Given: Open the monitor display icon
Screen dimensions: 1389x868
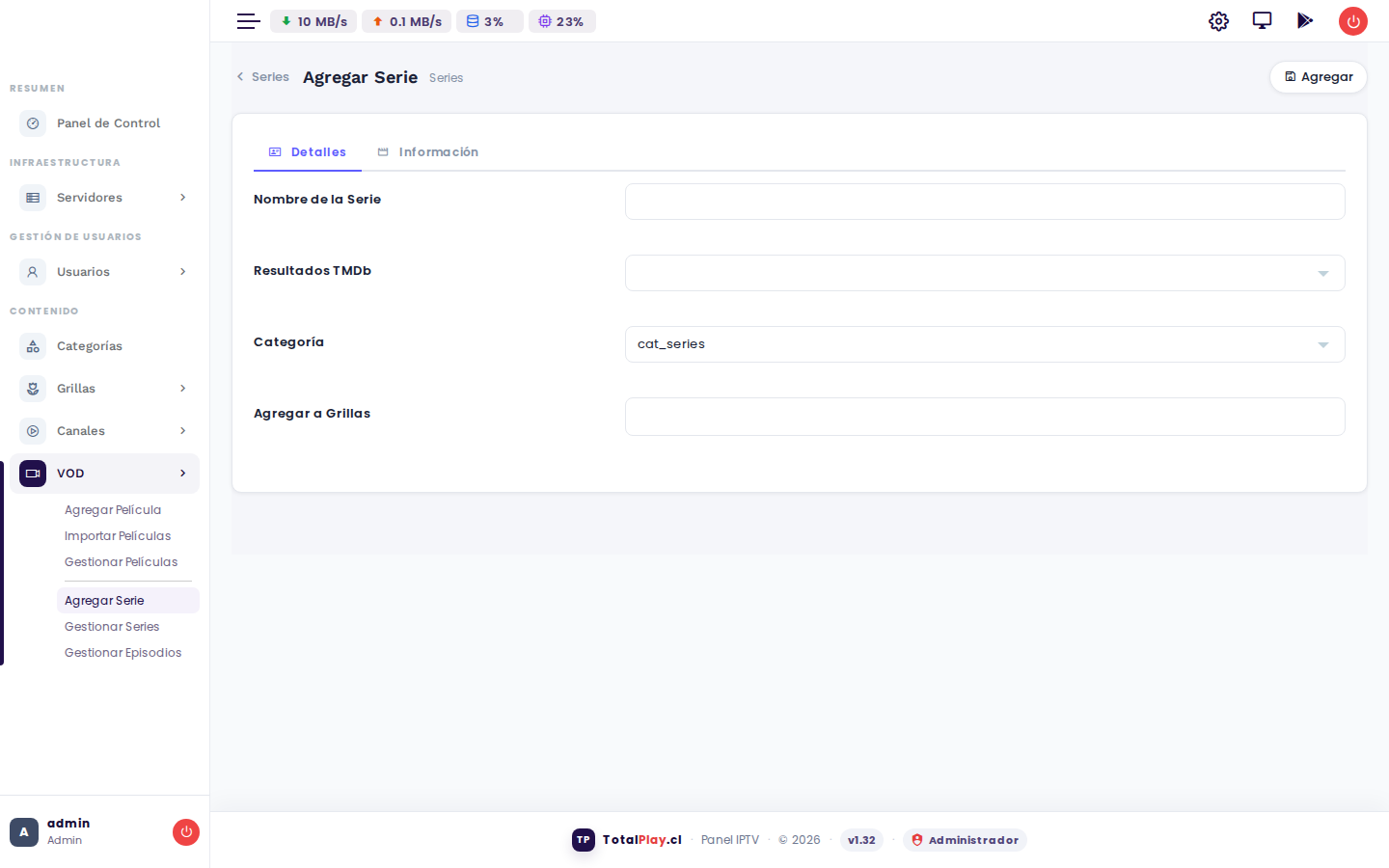Looking at the screenshot, I should pos(1262,20).
